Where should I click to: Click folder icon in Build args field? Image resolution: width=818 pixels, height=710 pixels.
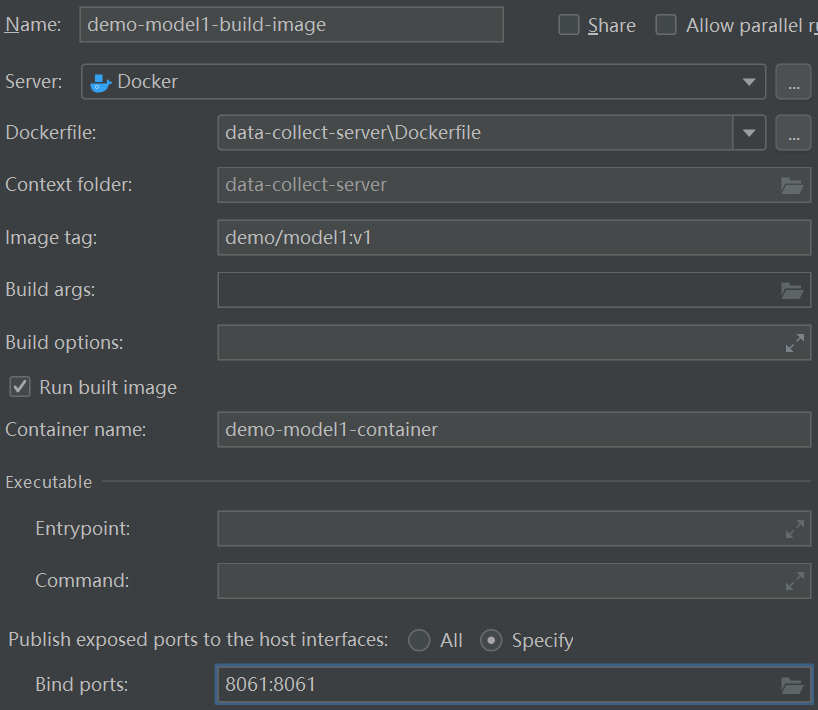(792, 290)
